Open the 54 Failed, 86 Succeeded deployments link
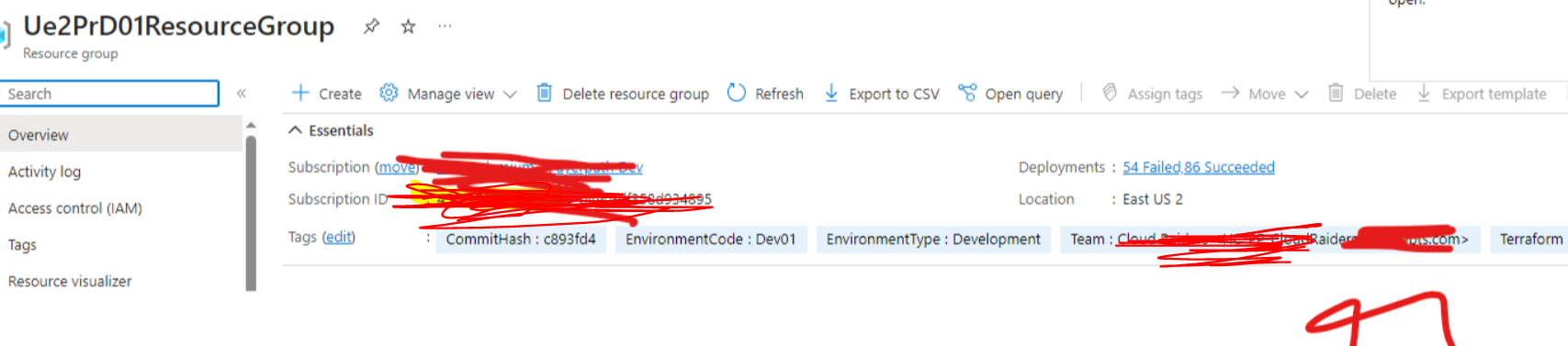 point(1198,167)
